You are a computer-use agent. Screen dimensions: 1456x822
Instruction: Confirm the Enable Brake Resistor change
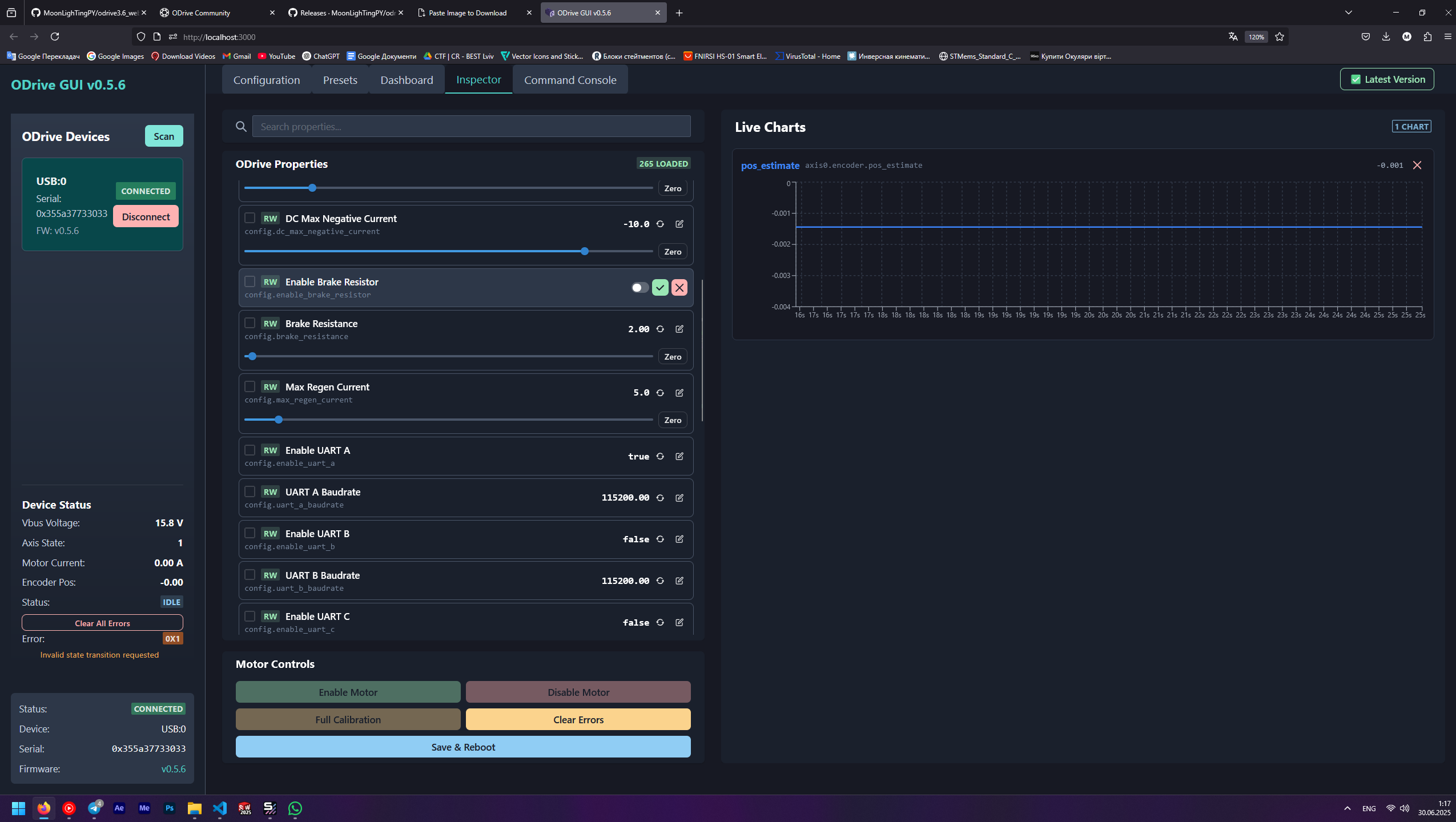tap(660, 288)
